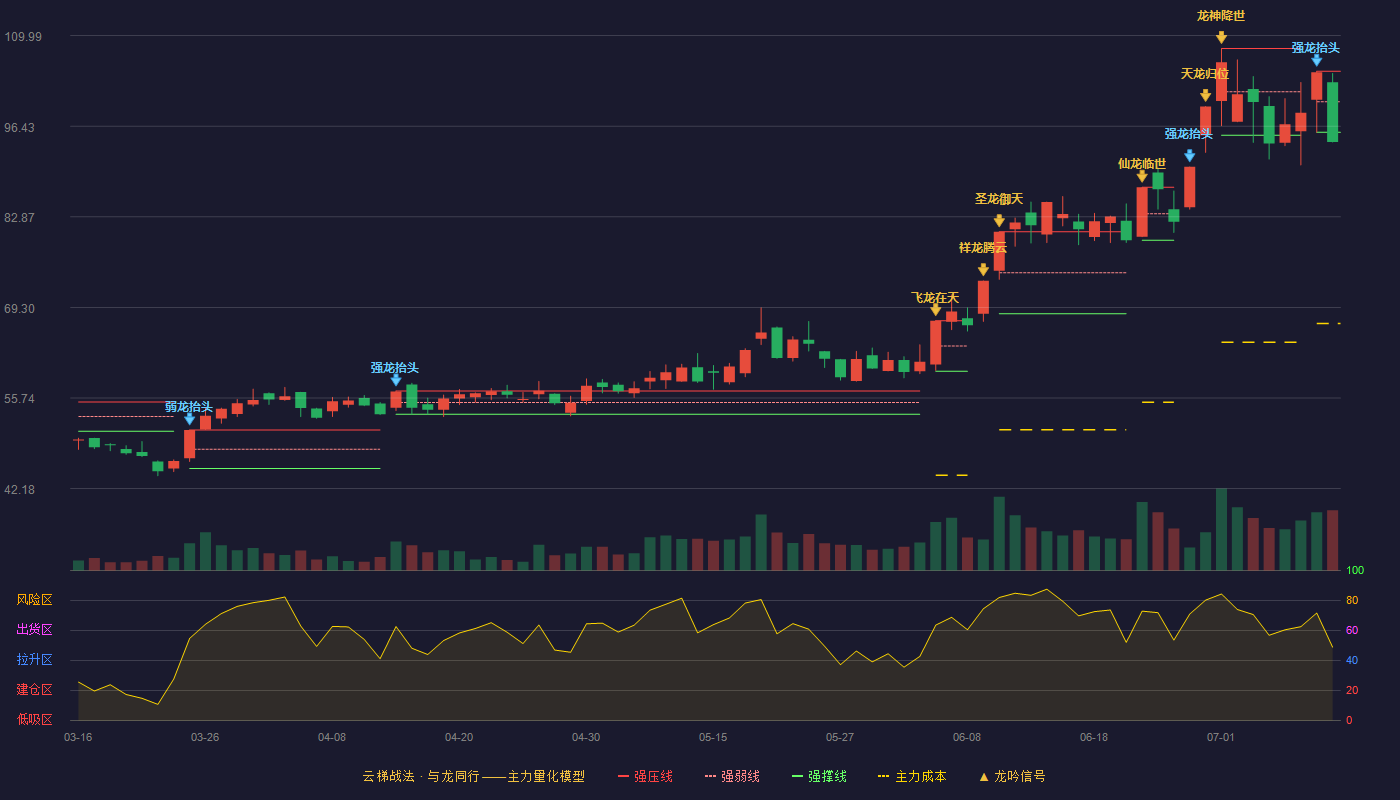Click the 风险区 zone label

coord(34,600)
